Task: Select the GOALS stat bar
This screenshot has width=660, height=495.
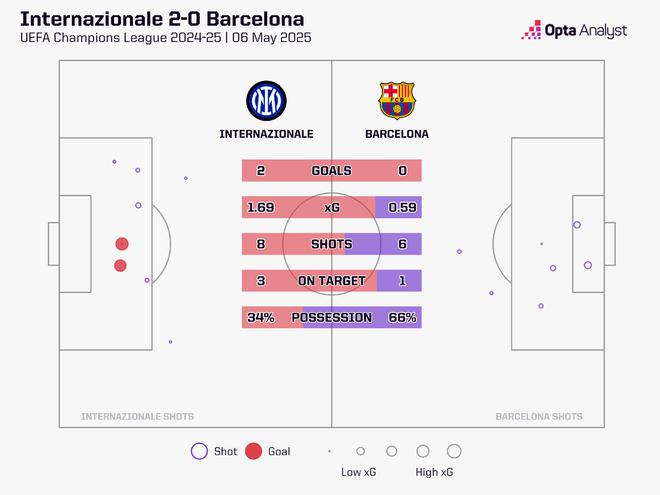Action: 331,171
